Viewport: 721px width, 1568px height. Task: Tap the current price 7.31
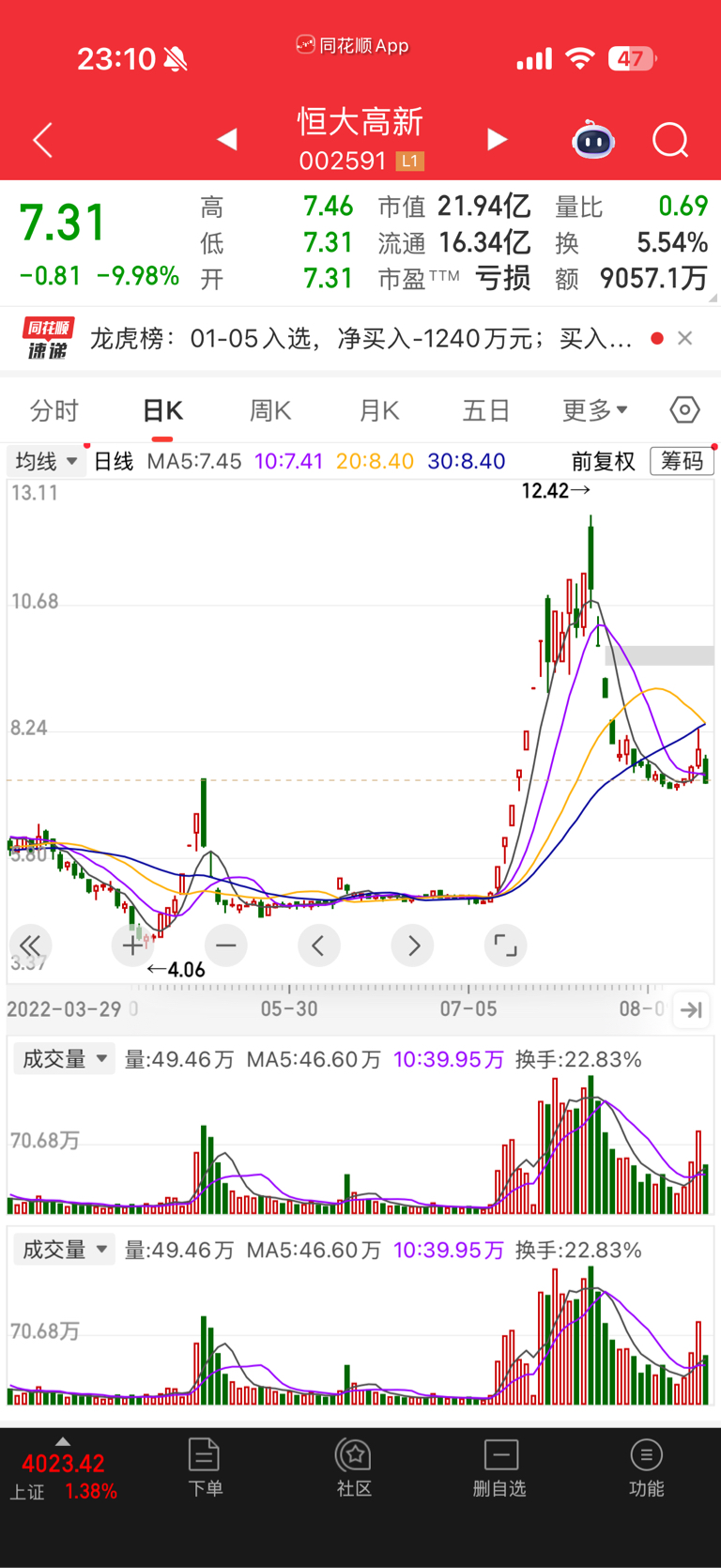(63, 223)
